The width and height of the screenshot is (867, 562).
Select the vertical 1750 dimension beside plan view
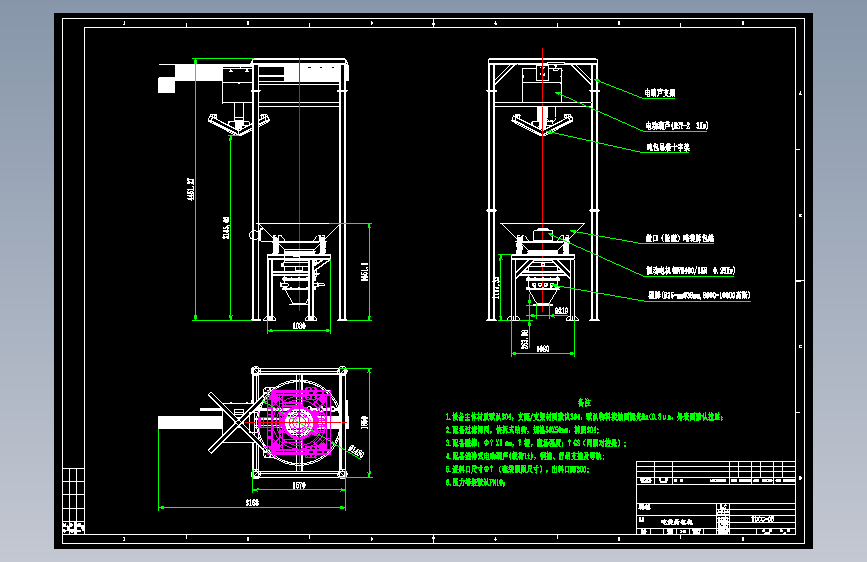tap(364, 422)
